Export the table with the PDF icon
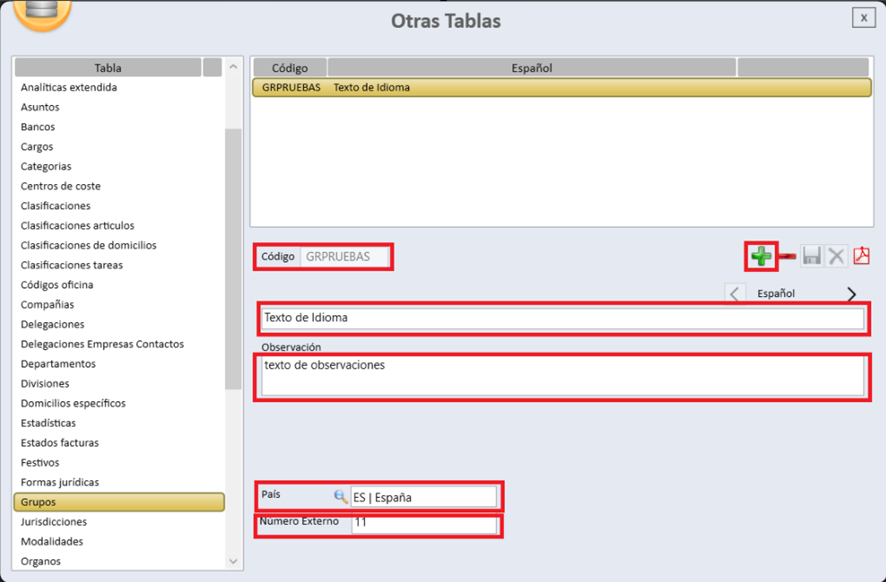Screen dimensions: 886x582 point(861,257)
